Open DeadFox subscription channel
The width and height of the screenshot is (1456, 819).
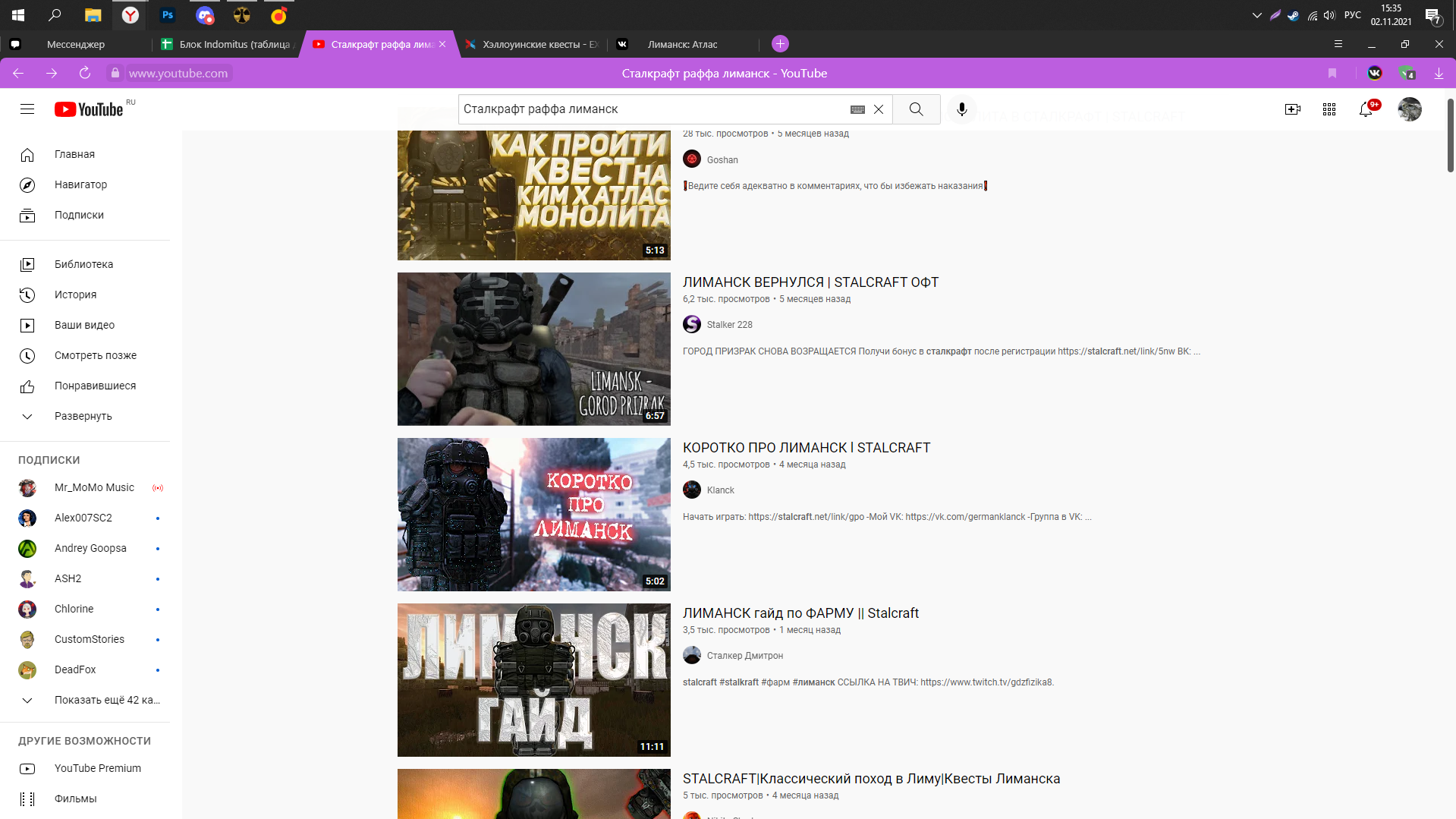[x=85, y=669]
